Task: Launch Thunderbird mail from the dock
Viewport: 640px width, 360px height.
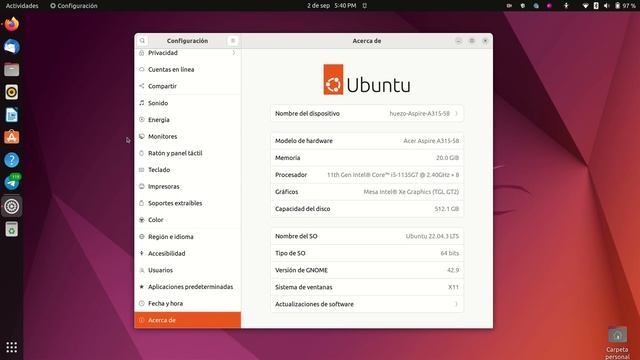Action: pyautogui.click(x=11, y=47)
